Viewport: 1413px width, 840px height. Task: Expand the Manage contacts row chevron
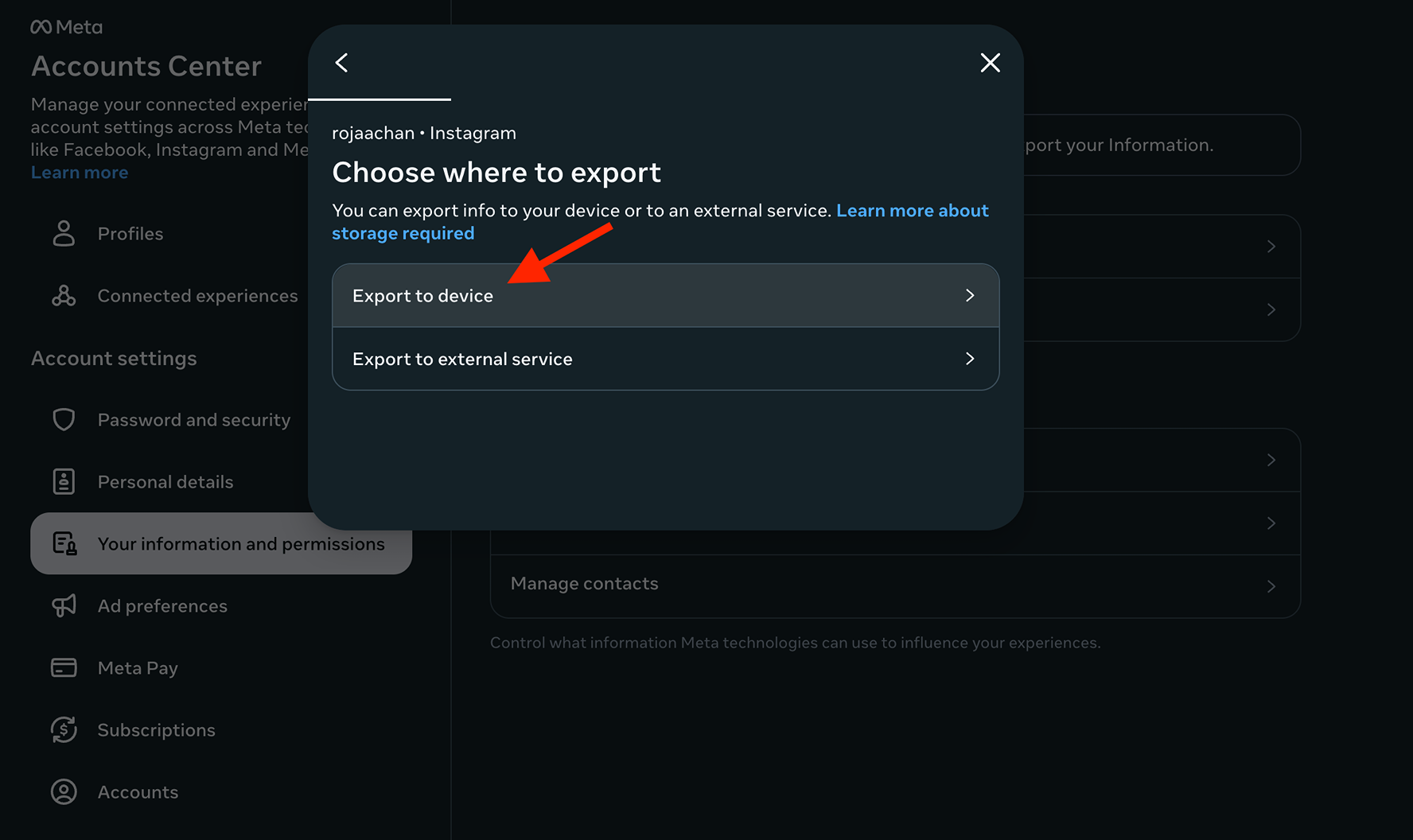(1271, 587)
